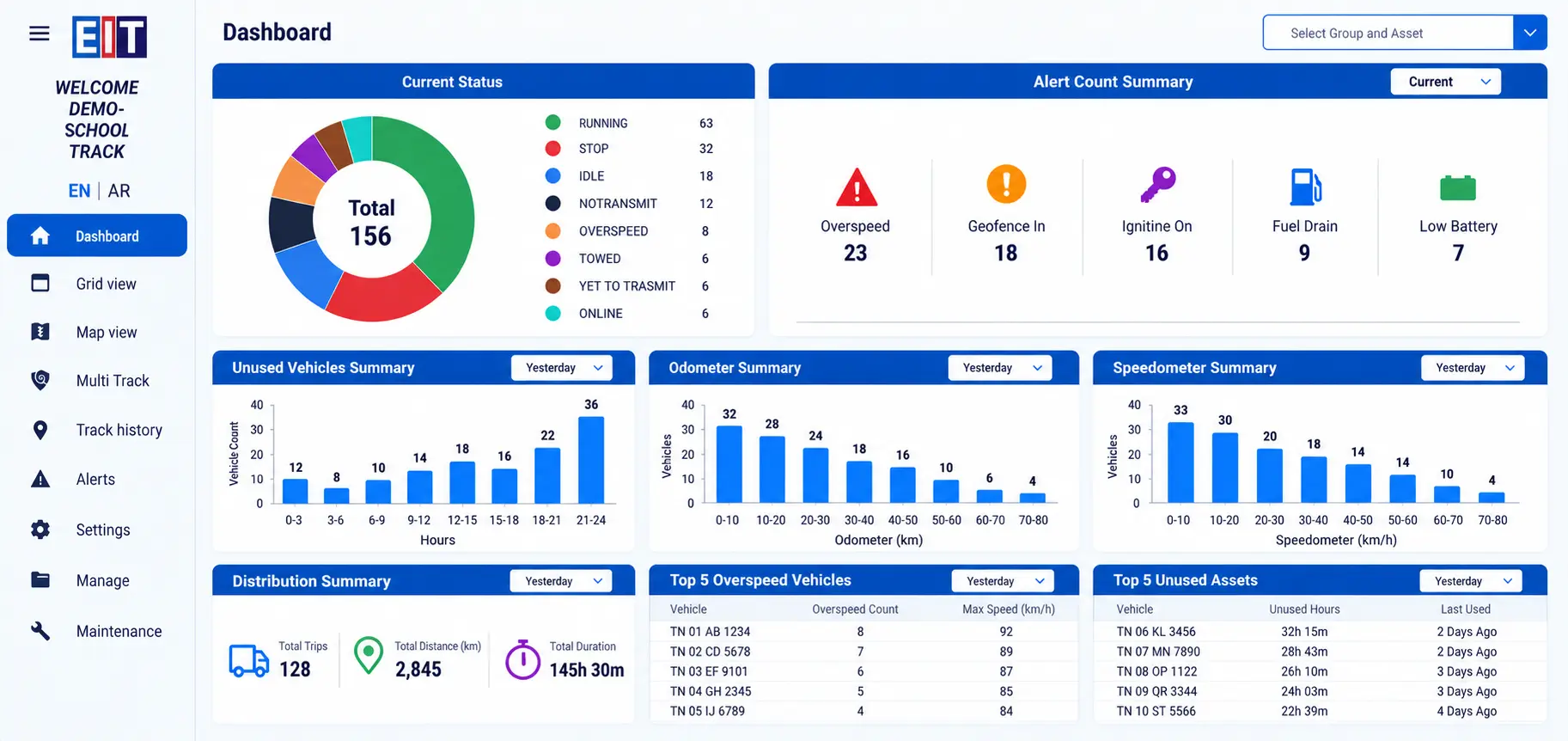Click the EIT logo
The height and width of the screenshot is (741, 1568).
(x=109, y=37)
